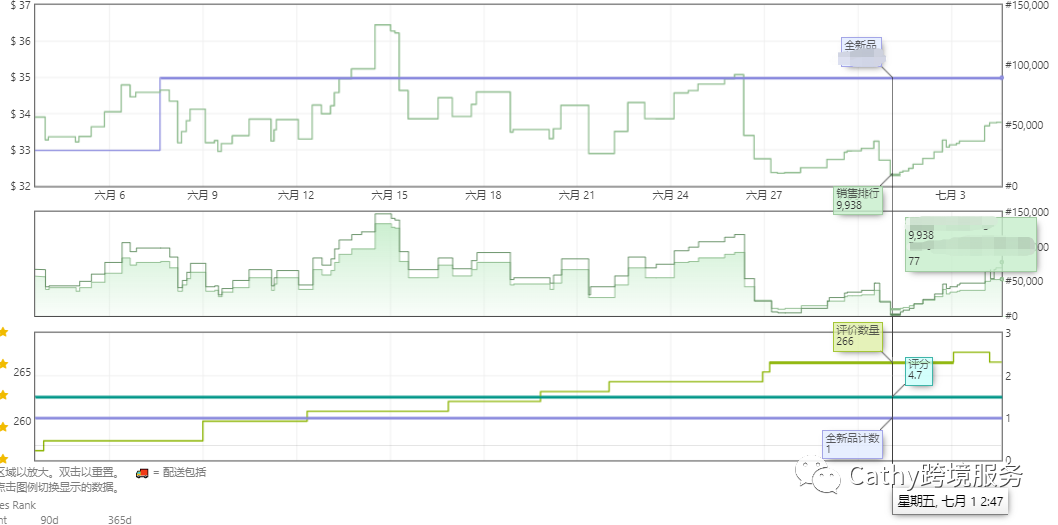Click the 六月 15 date label

(390, 196)
